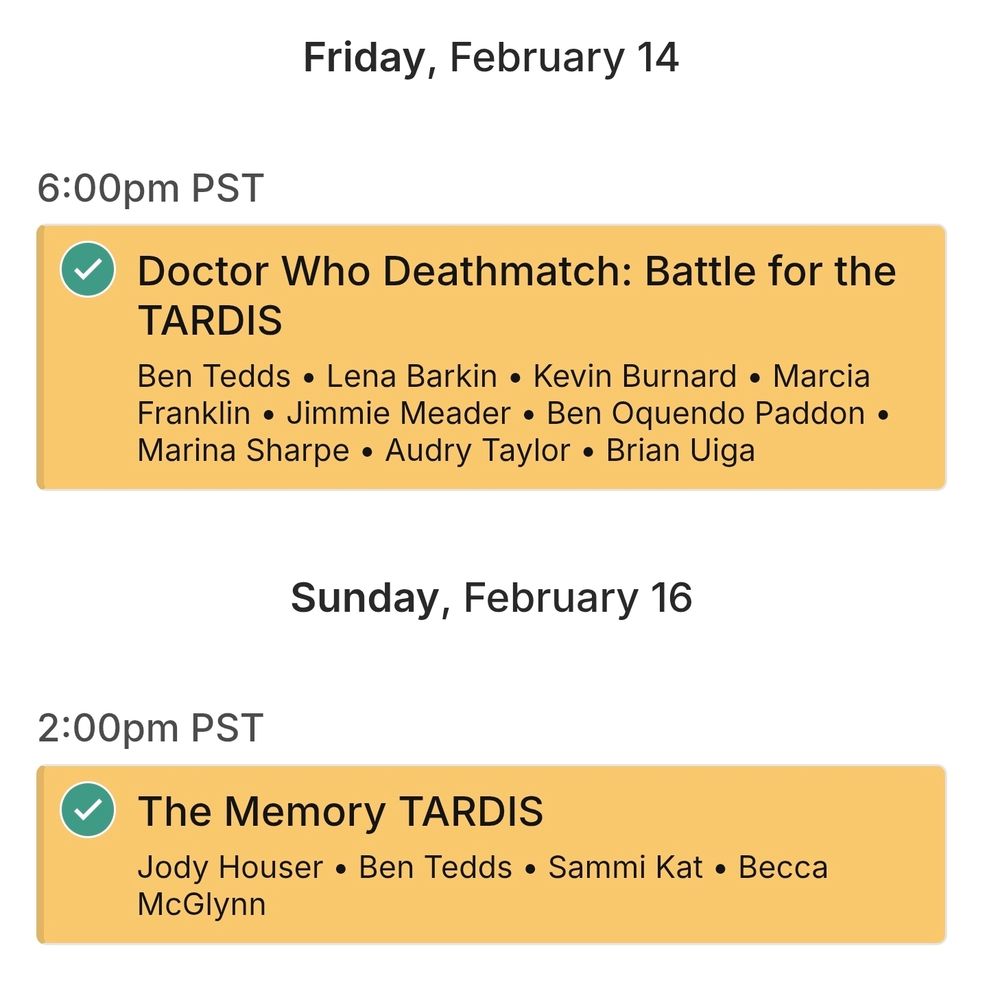987x1000 pixels.
Task: Select the 2:00pm PST time label
Action: point(150,725)
